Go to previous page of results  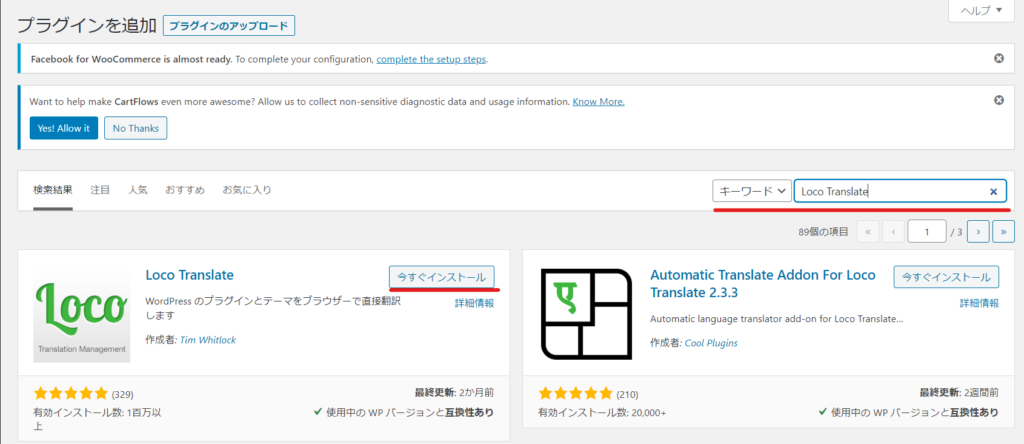coord(893,231)
